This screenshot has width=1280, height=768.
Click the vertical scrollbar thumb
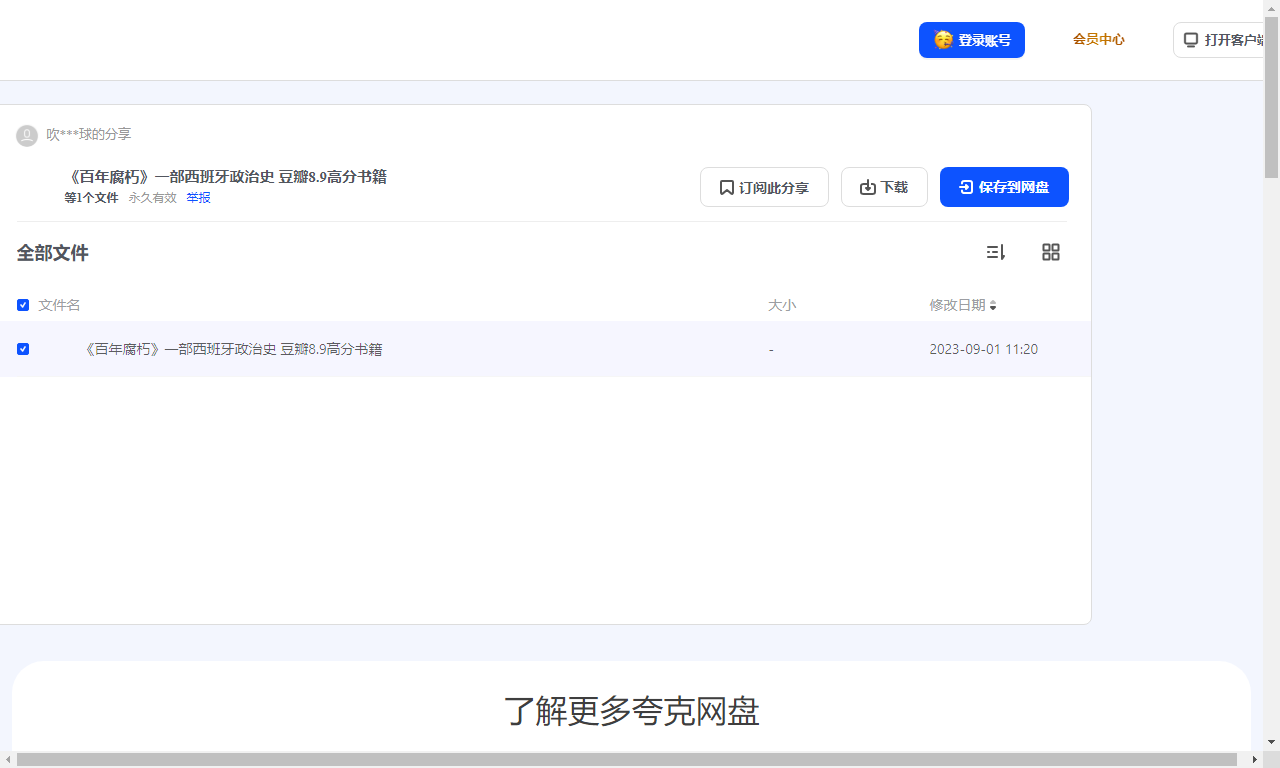coord(1271,97)
